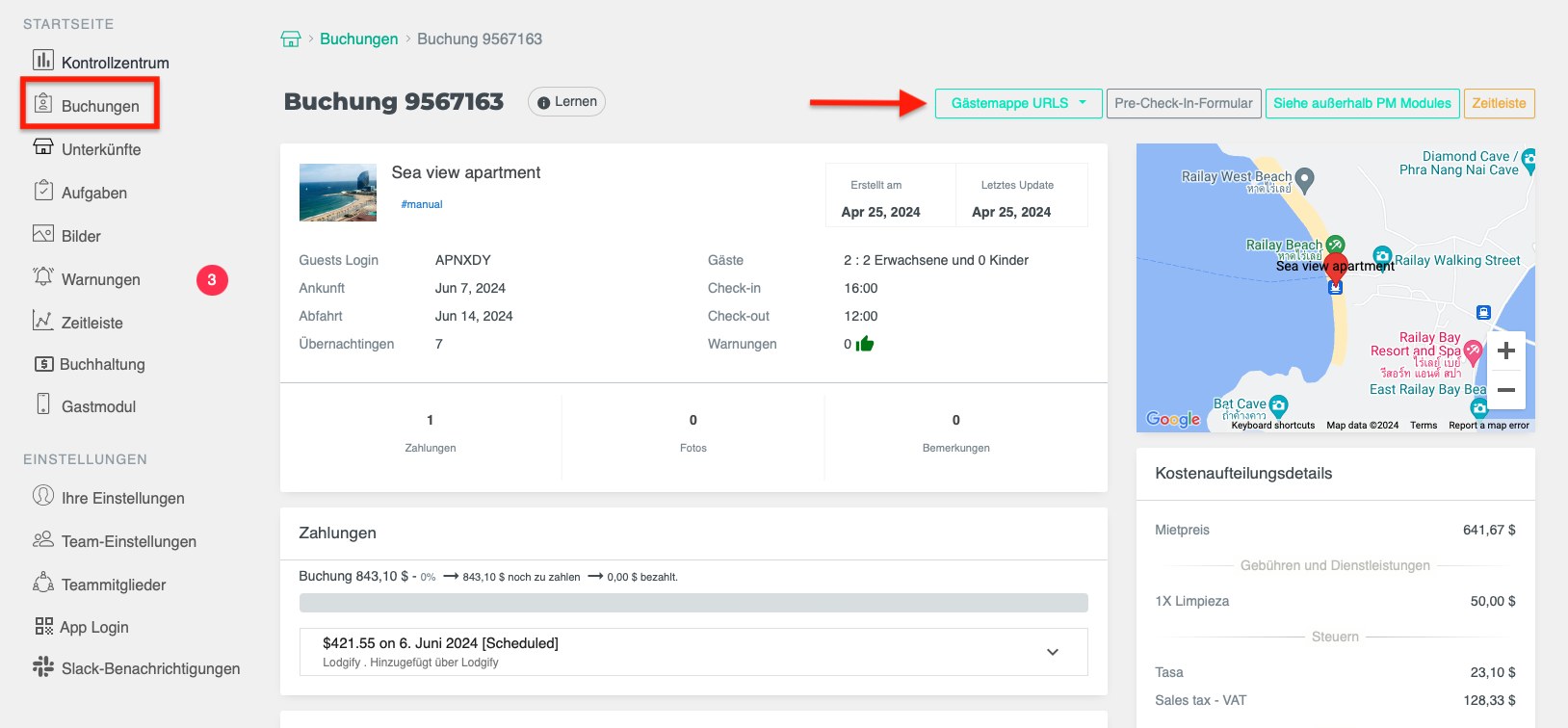Image resolution: width=1568 pixels, height=728 pixels.
Task: Click the Warnungen alarm bell icon
Action: point(43,277)
